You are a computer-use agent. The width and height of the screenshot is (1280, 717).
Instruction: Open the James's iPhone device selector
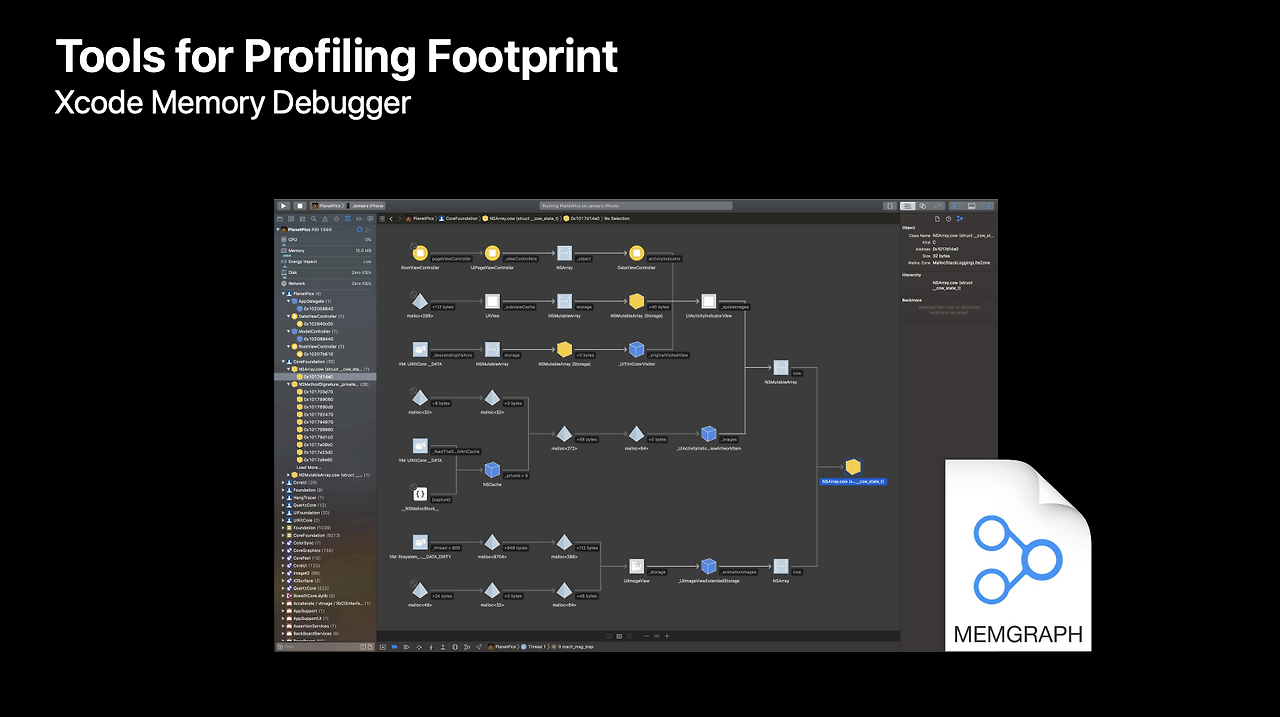(365, 206)
